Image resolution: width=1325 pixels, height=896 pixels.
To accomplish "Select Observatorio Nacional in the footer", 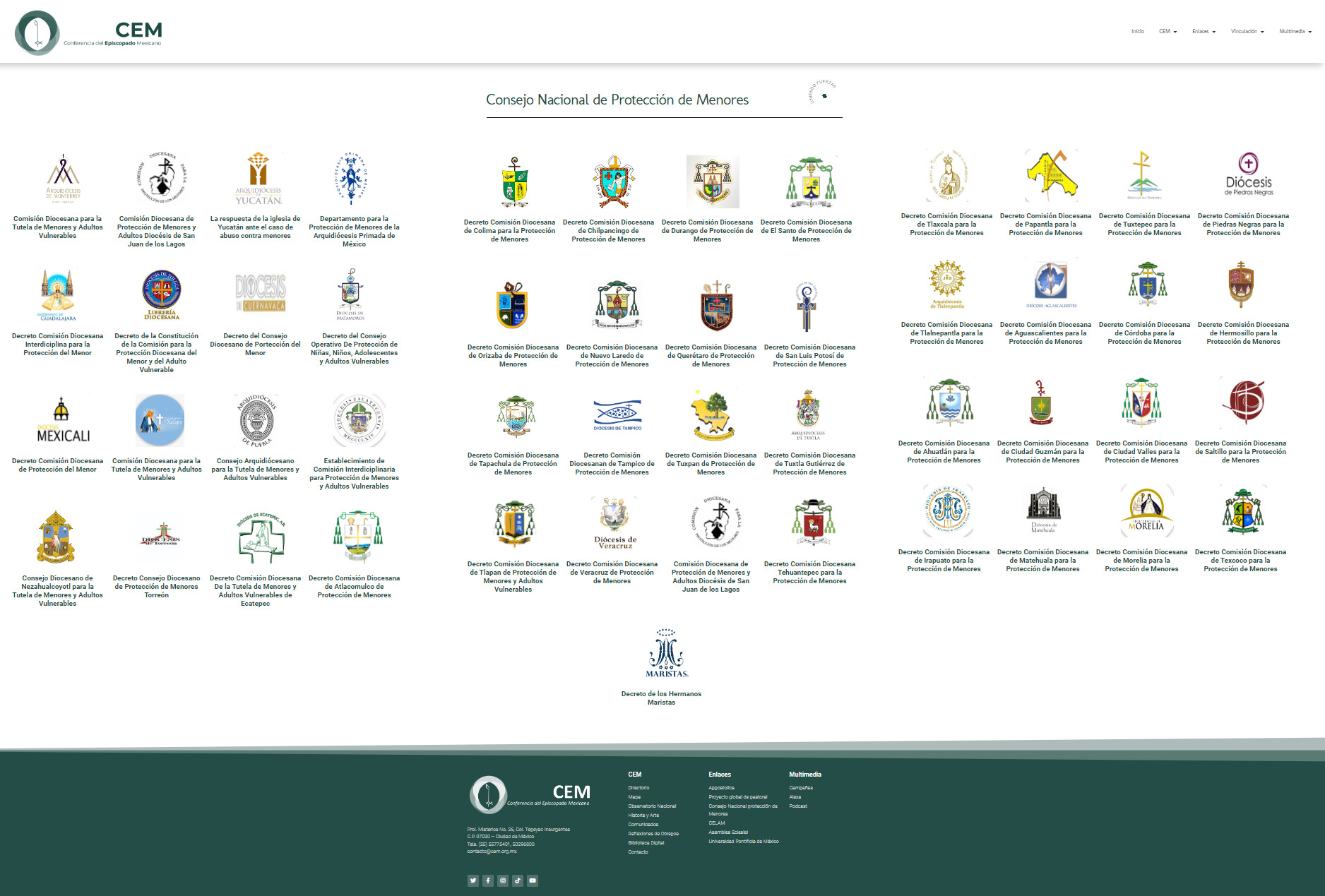I will pyautogui.click(x=652, y=806).
